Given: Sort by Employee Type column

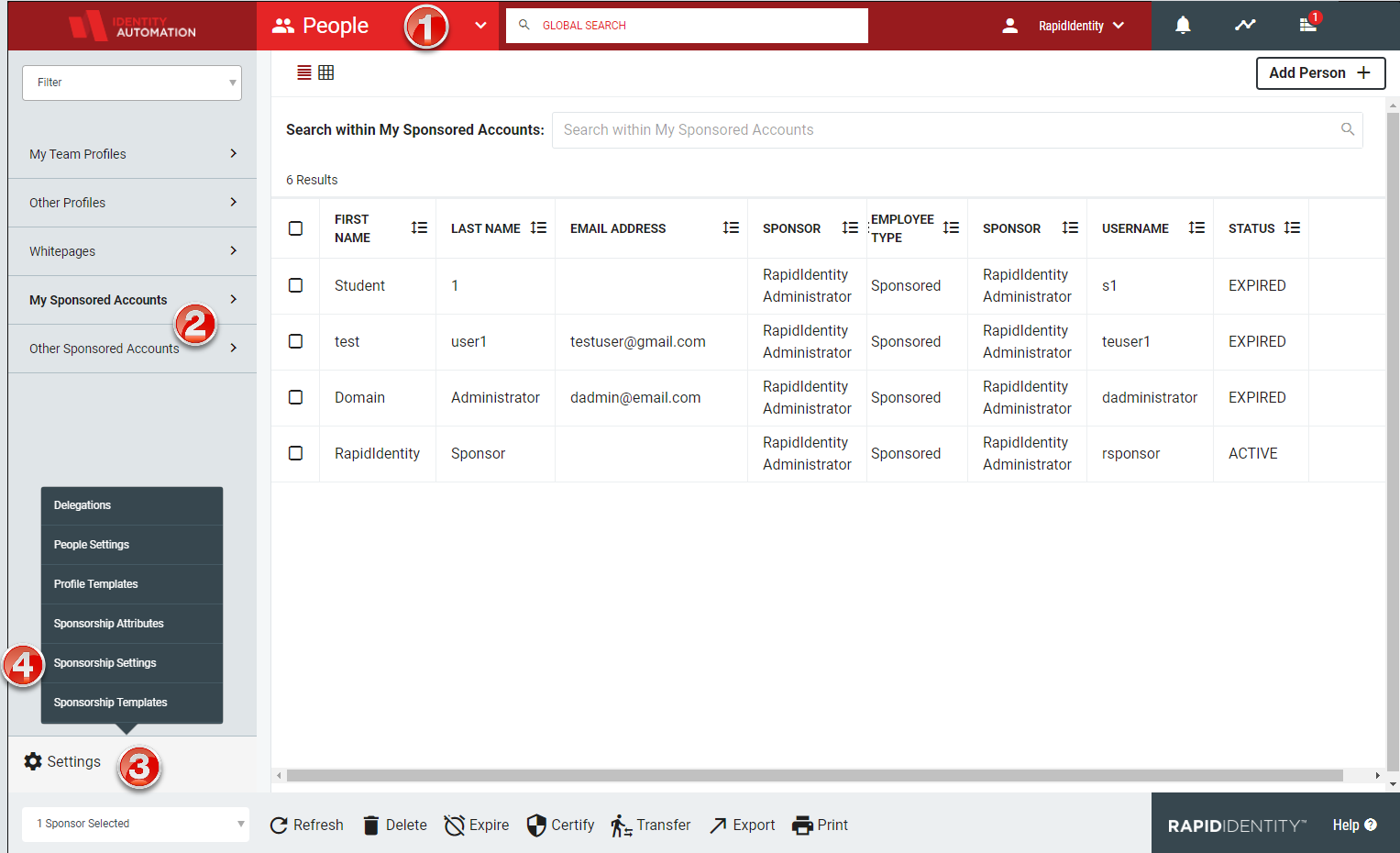Looking at the screenshot, I should (951, 227).
